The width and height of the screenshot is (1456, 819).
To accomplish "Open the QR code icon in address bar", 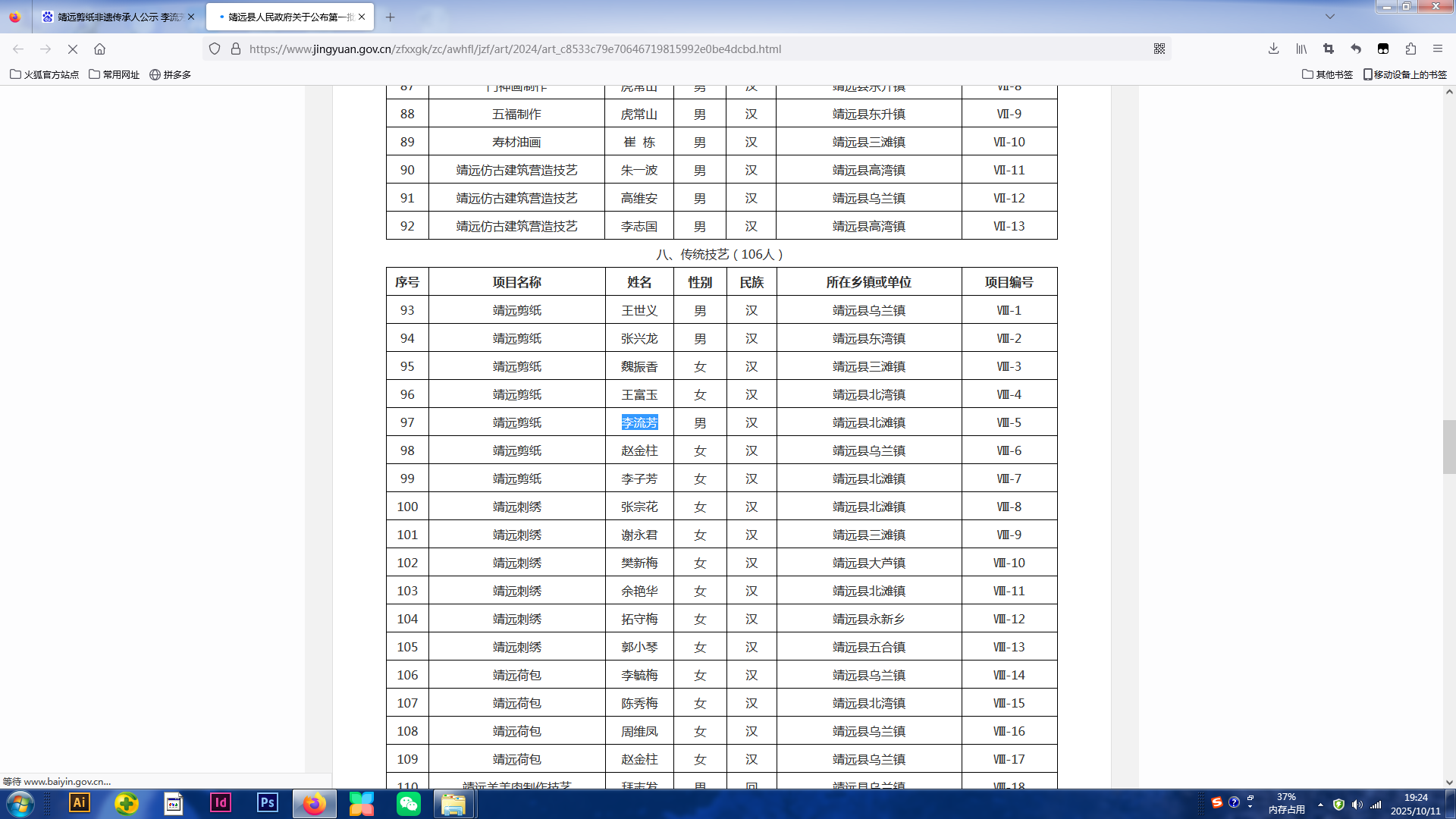I will click(x=1159, y=49).
